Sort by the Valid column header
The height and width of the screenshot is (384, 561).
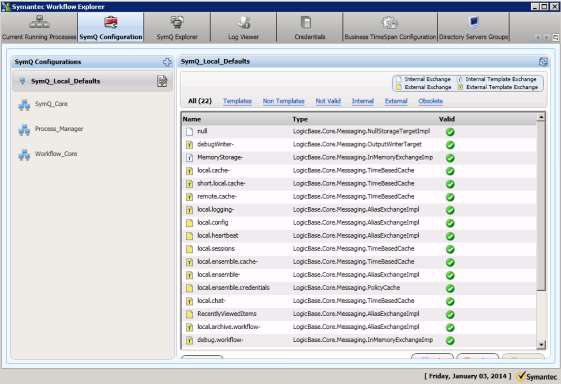pyautogui.click(x=447, y=119)
